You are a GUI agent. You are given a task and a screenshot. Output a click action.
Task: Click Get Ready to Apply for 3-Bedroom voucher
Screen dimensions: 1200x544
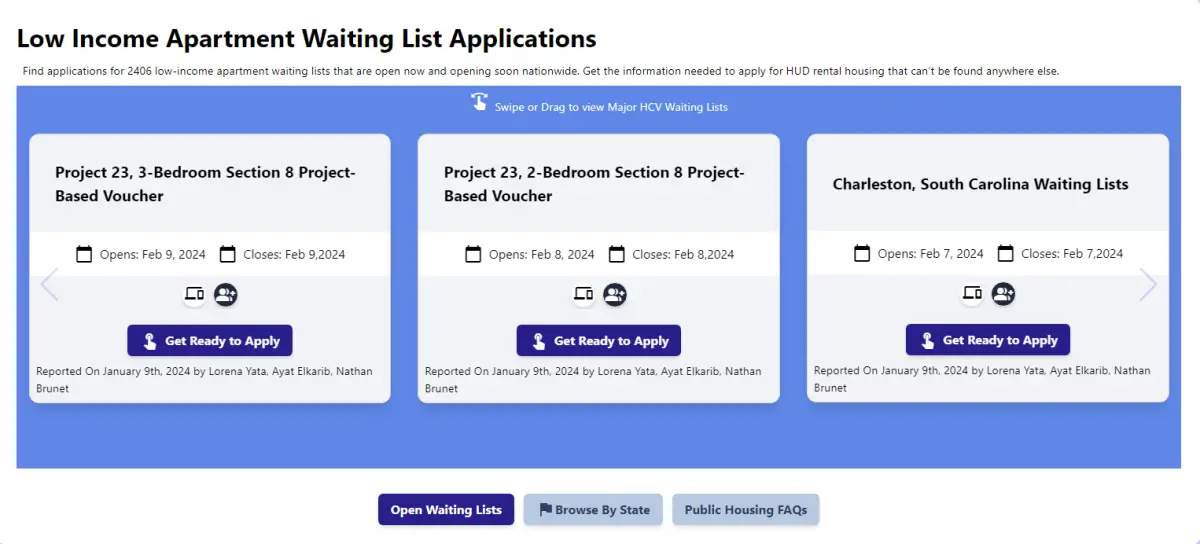pos(210,340)
